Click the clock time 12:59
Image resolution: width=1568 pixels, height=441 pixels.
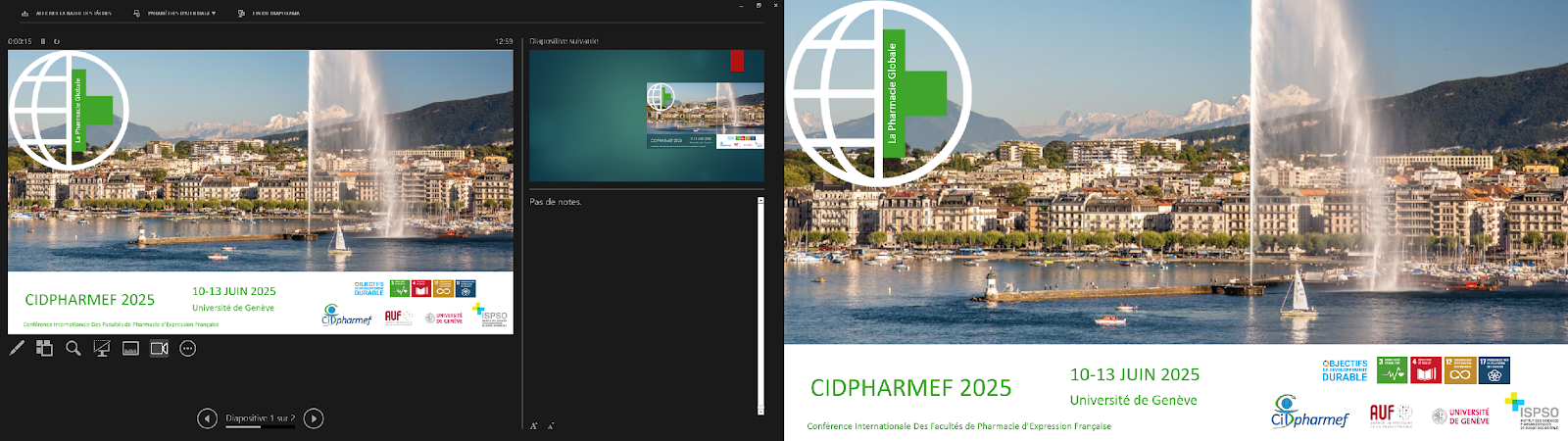(504, 41)
